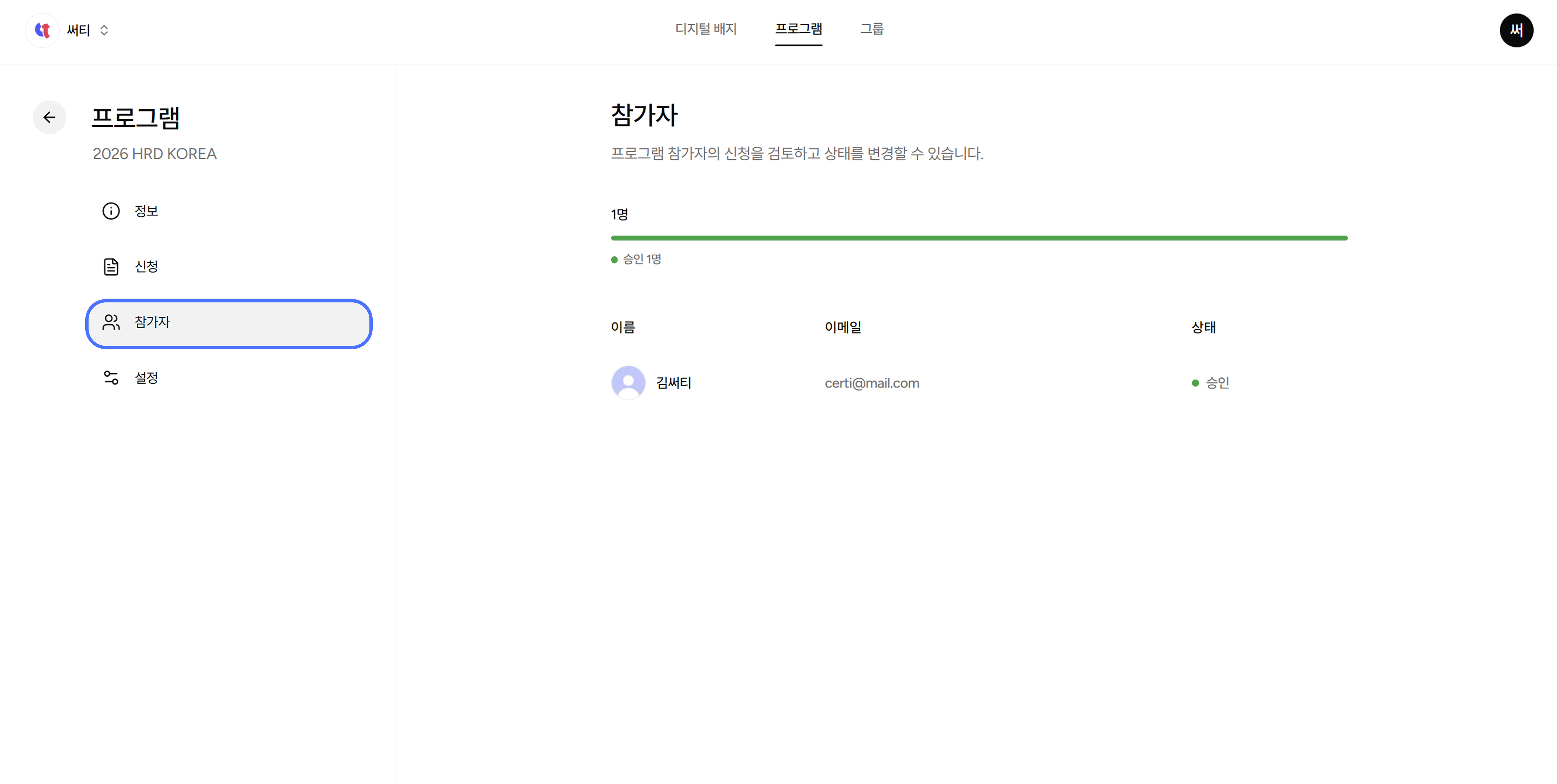Click the 참가자 page heading
The width and height of the screenshot is (1557, 784).
[644, 115]
